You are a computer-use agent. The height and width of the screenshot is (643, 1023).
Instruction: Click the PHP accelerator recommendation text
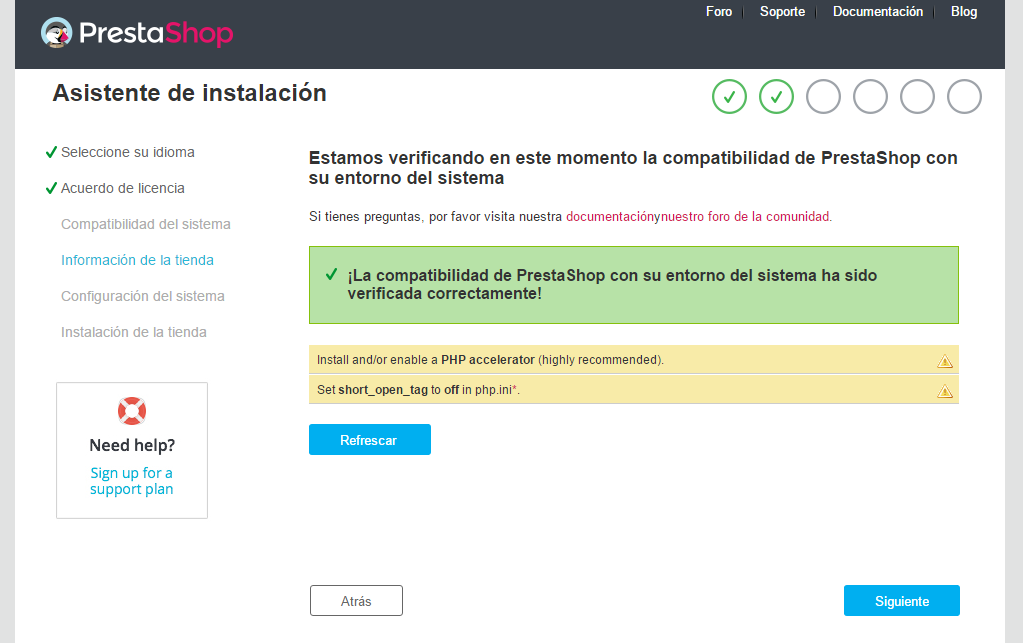tap(490, 360)
